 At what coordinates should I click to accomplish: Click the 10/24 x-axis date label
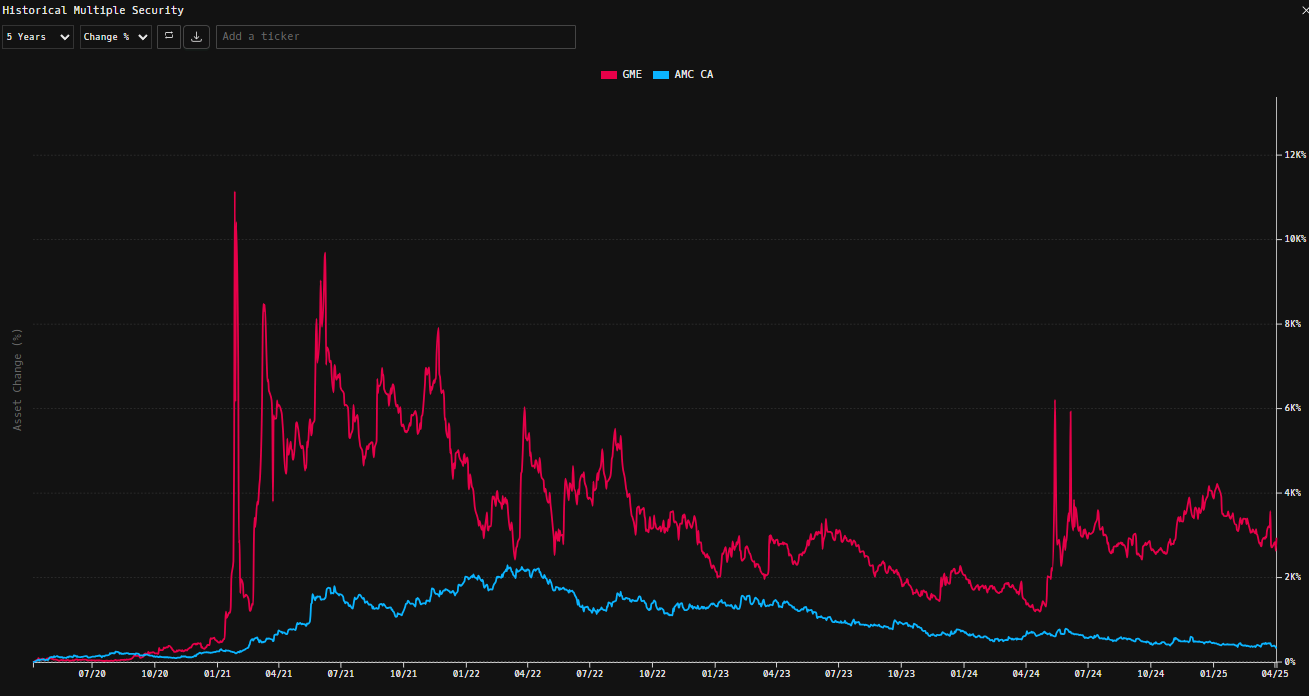[1151, 675]
